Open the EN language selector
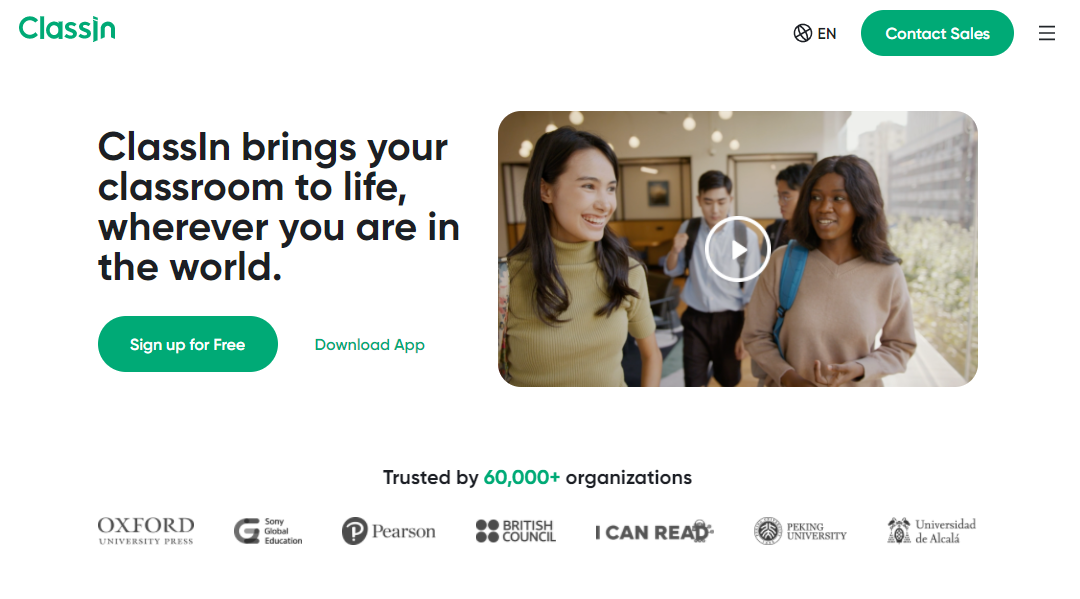This screenshot has width=1080, height=599. 815,33
